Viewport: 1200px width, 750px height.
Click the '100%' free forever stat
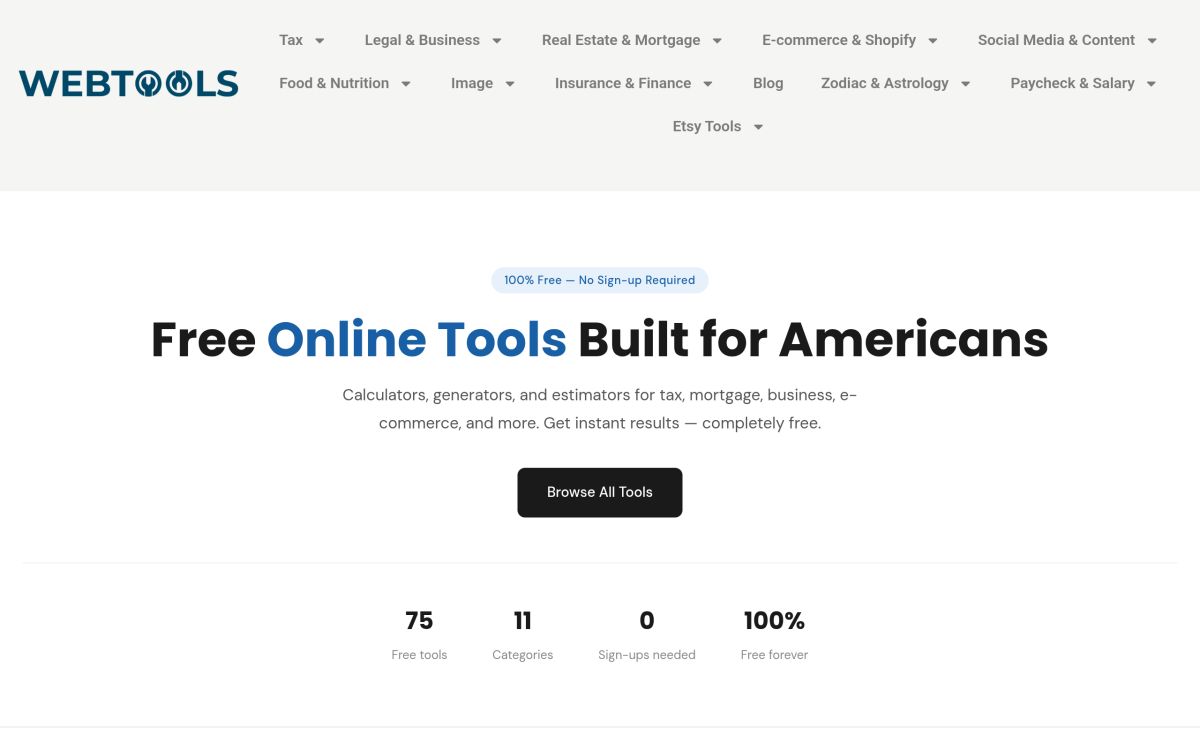click(x=774, y=621)
